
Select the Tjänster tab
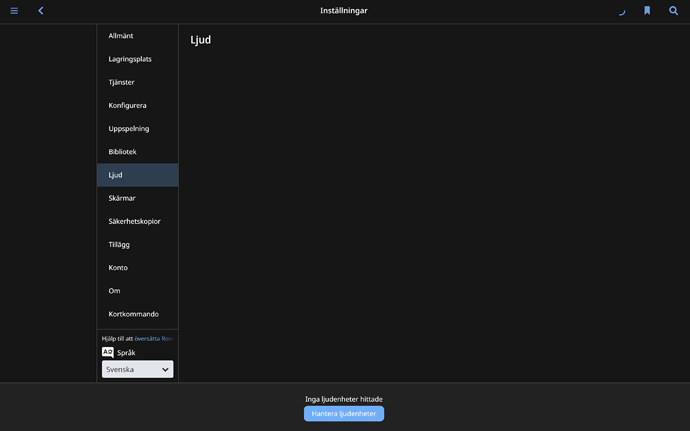tap(137, 82)
